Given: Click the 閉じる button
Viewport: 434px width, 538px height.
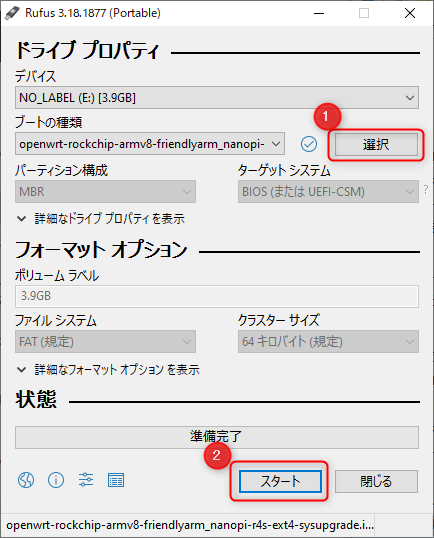Looking at the screenshot, I should tap(376, 481).
